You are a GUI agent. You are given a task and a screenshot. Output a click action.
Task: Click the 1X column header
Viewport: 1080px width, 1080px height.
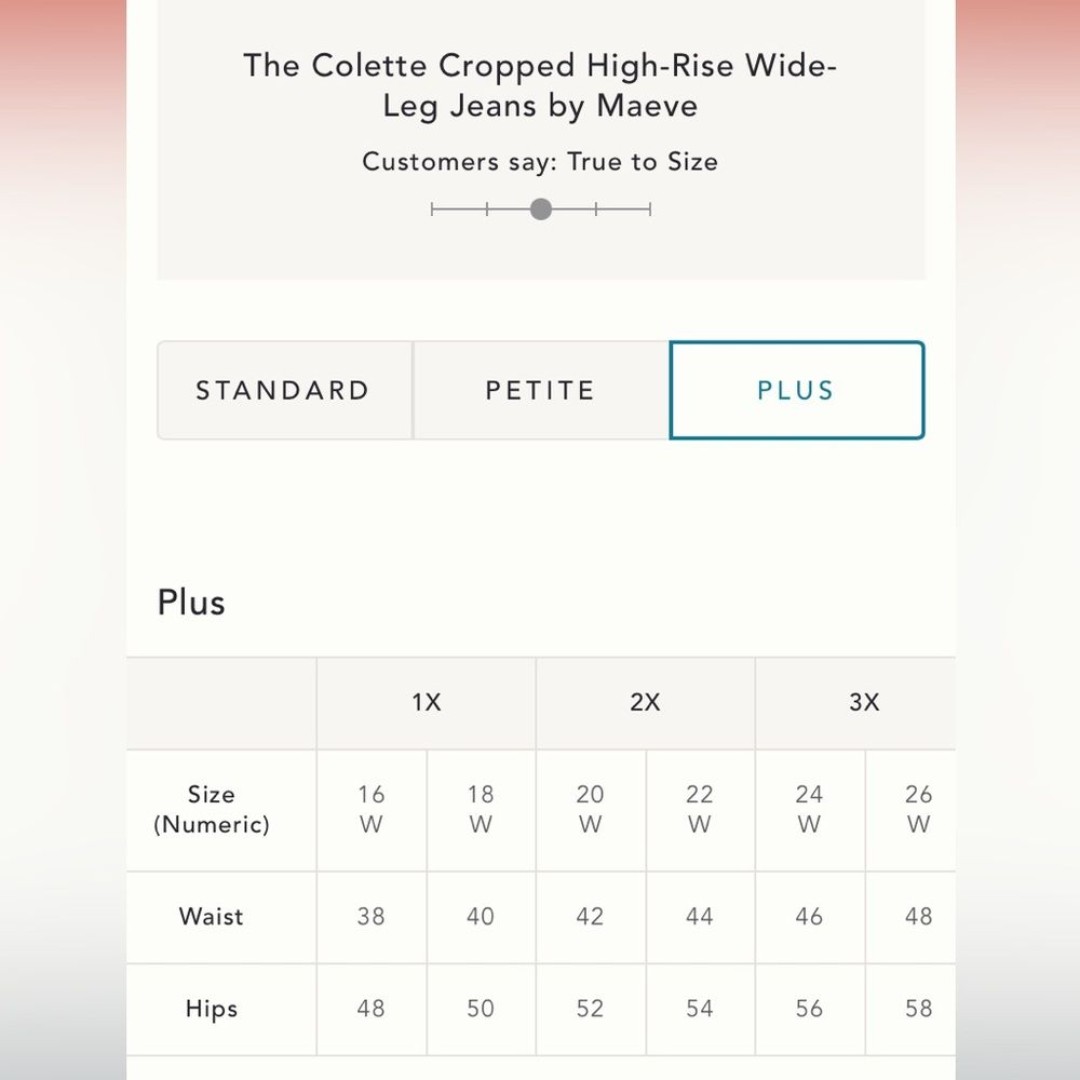coord(426,703)
